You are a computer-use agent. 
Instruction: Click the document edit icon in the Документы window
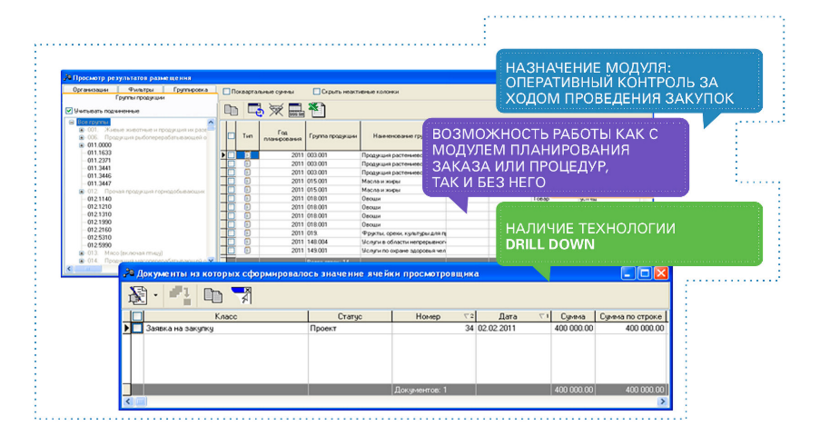[x=139, y=295]
